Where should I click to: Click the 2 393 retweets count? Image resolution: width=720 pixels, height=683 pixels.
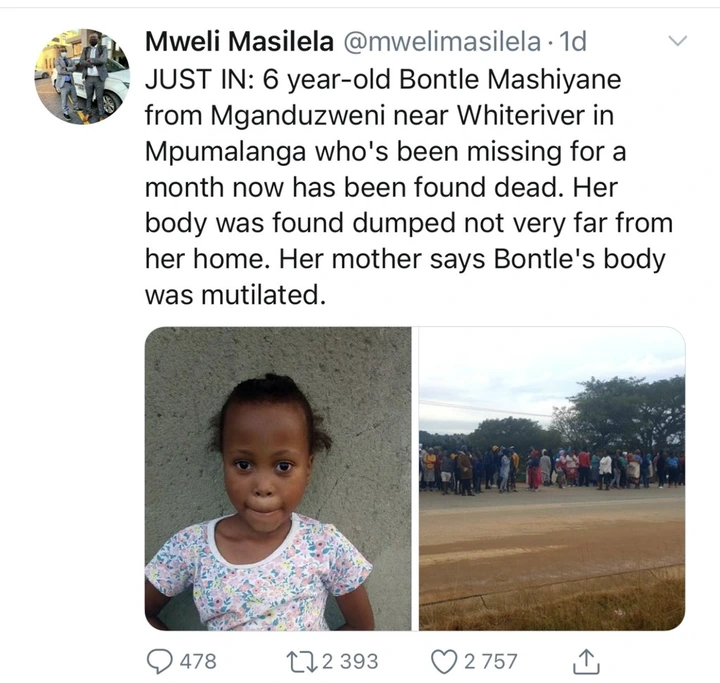click(350, 661)
